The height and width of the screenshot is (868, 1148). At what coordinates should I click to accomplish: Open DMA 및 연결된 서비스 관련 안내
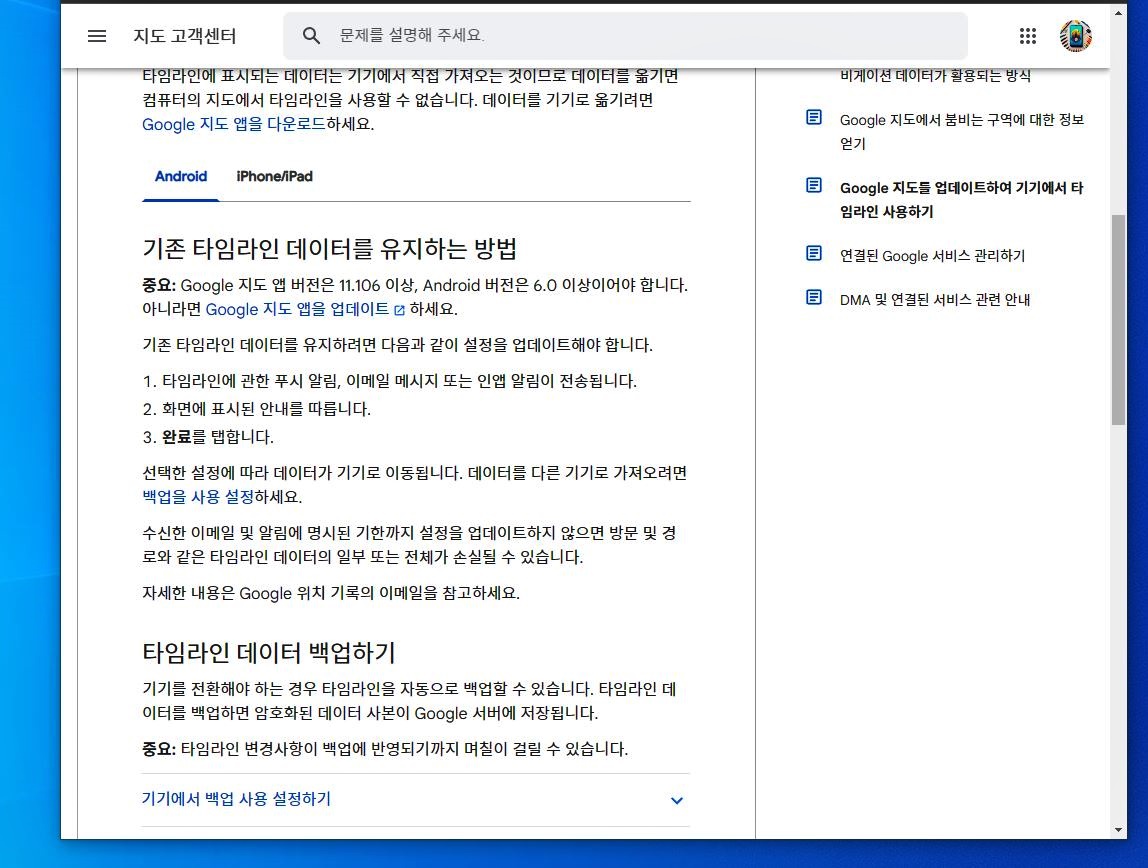click(x=934, y=299)
